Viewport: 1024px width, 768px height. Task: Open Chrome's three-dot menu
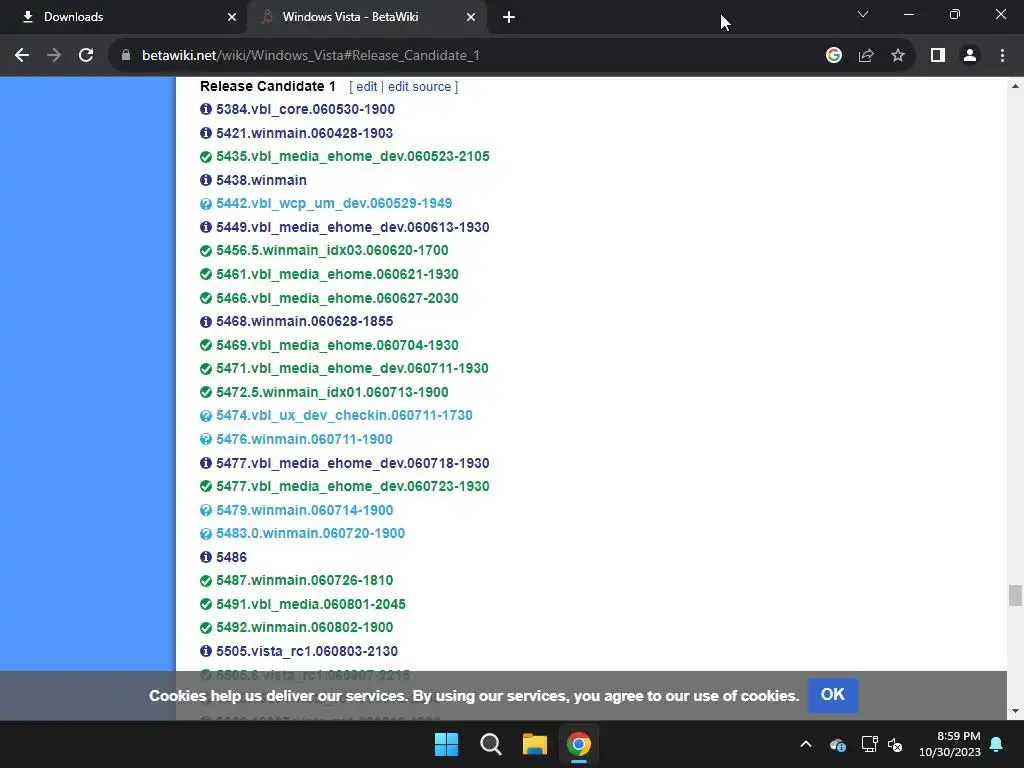(1002, 56)
